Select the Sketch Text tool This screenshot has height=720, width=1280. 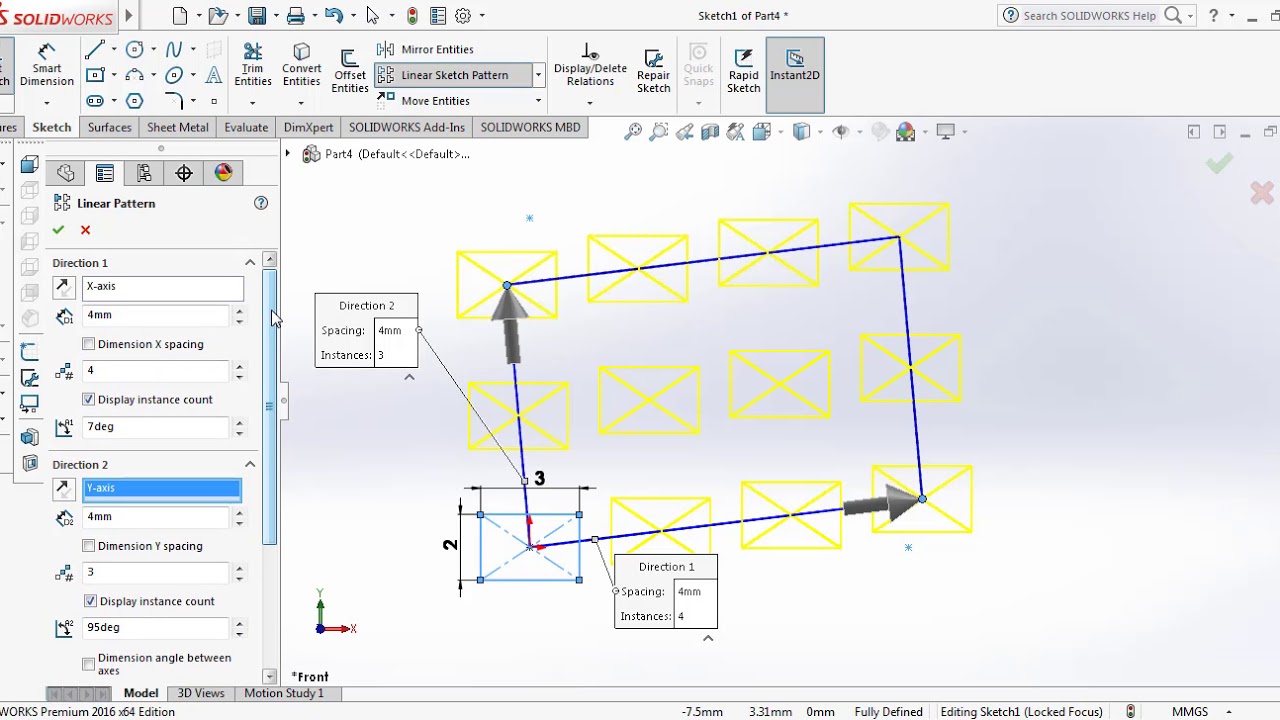[214, 75]
